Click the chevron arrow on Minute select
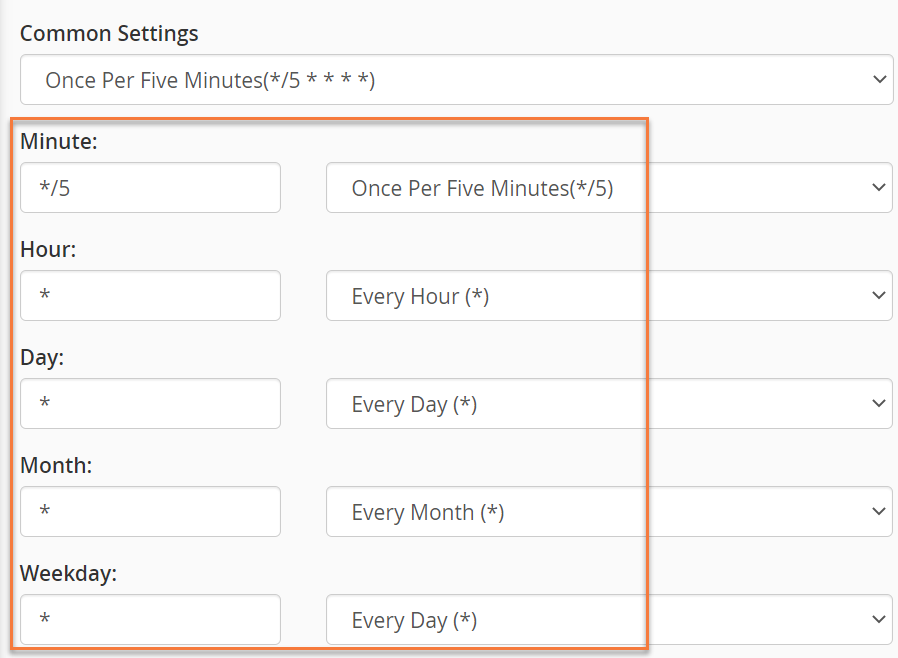This screenshot has height=658, width=898. (879, 188)
